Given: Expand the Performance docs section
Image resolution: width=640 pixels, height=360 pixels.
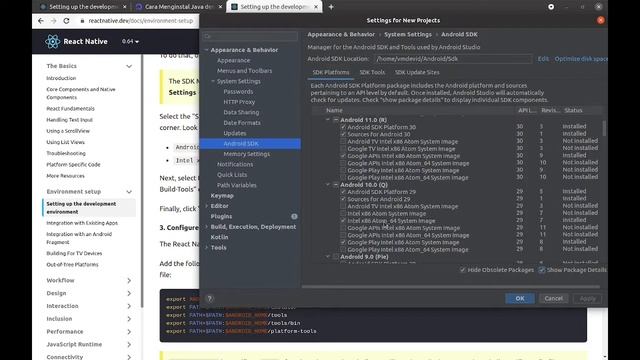Looking at the screenshot, I should click(x=129, y=331).
